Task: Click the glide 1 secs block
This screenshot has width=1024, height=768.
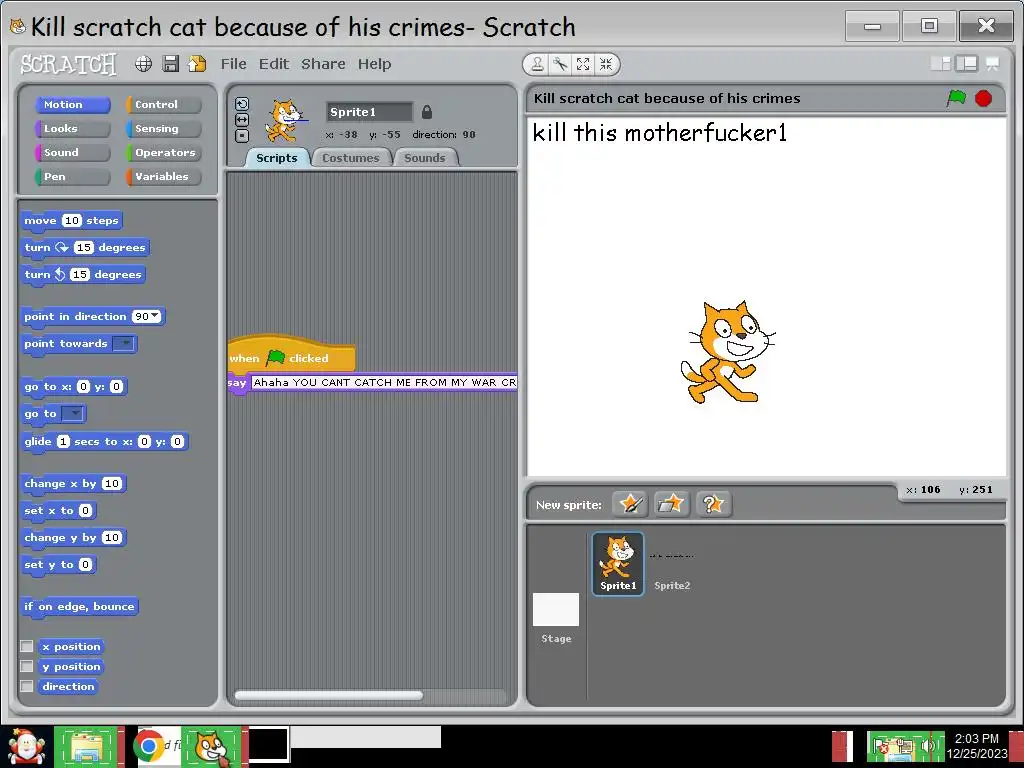Action: pyautogui.click(x=104, y=441)
